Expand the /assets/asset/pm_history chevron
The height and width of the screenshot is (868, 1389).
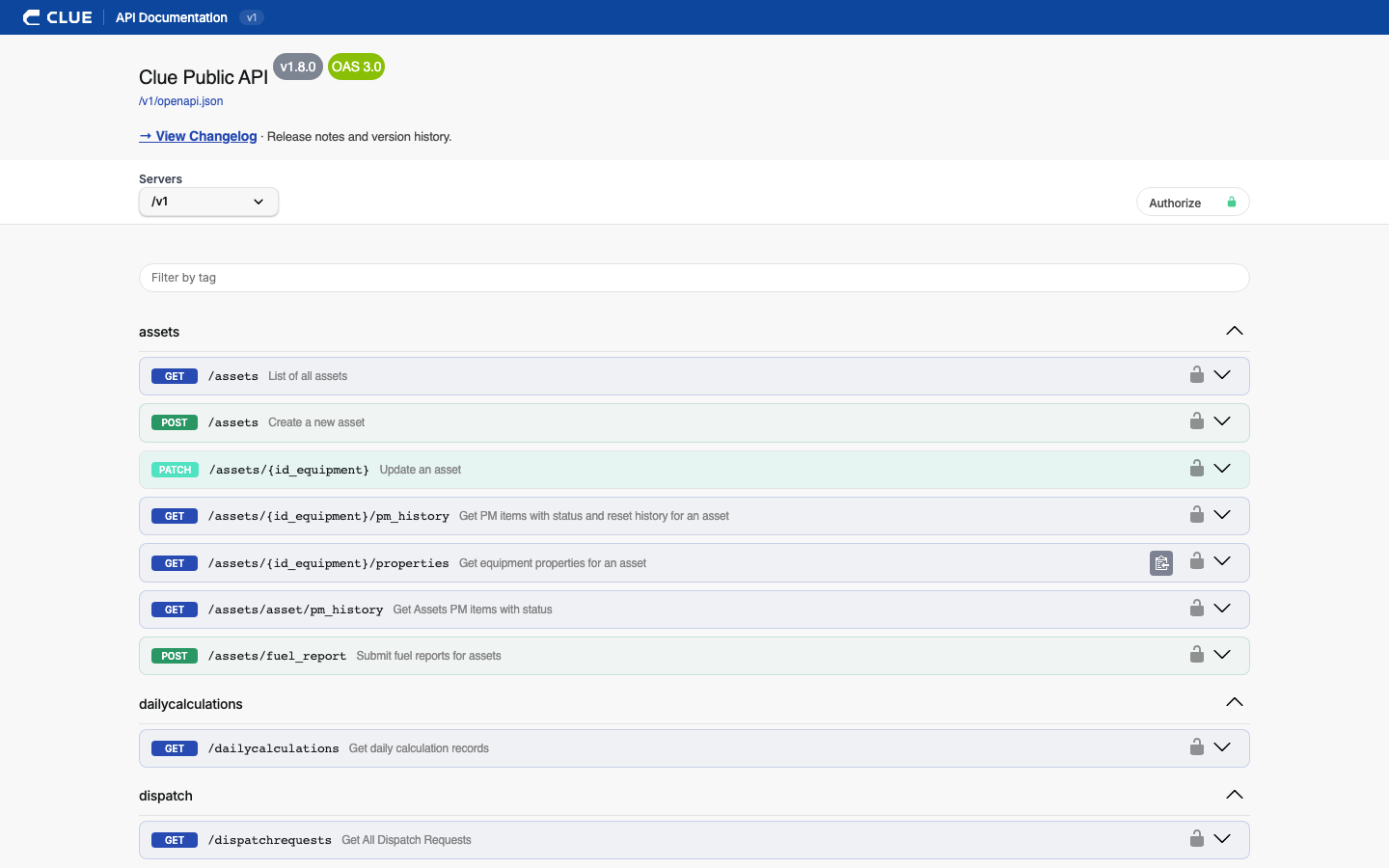point(1222,609)
